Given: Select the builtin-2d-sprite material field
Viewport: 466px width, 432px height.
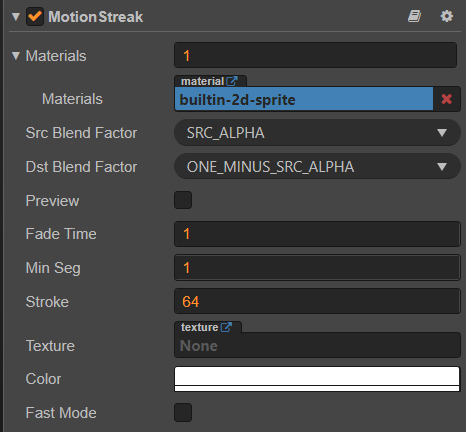Looking at the screenshot, I should point(304,99).
